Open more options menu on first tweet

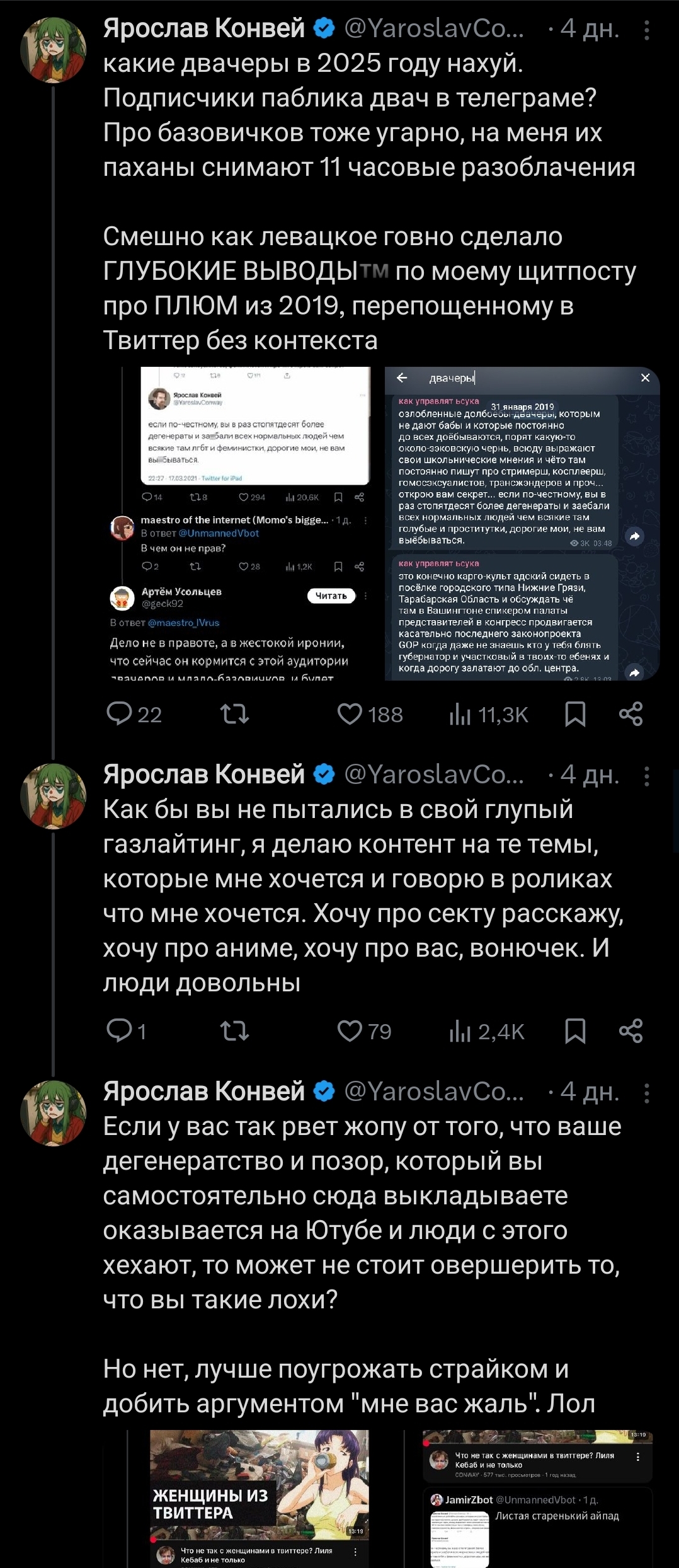pyautogui.click(x=647, y=30)
